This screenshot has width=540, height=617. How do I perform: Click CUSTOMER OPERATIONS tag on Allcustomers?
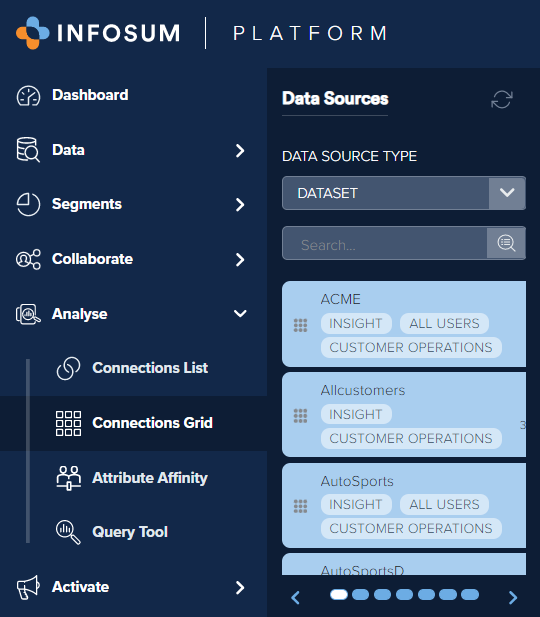click(411, 438)
